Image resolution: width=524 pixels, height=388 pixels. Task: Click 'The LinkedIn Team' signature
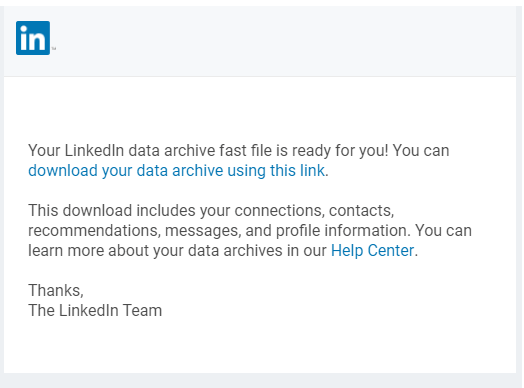95,310
